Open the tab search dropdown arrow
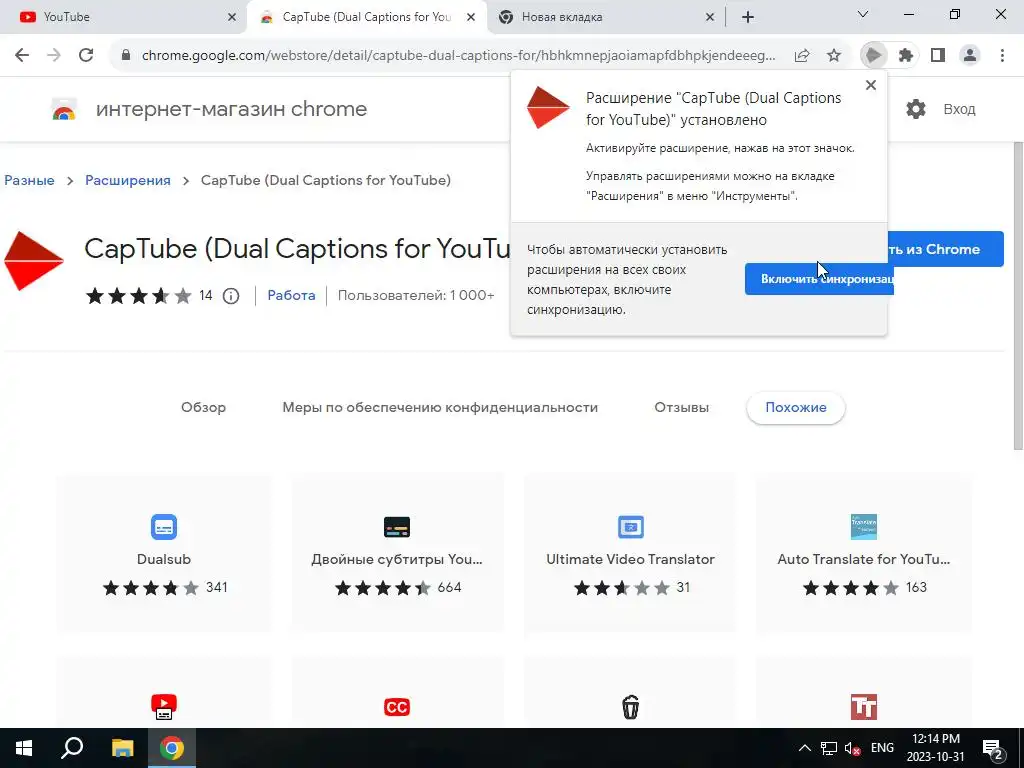This screenshot has height=768, width=1024. coord(862,14)
